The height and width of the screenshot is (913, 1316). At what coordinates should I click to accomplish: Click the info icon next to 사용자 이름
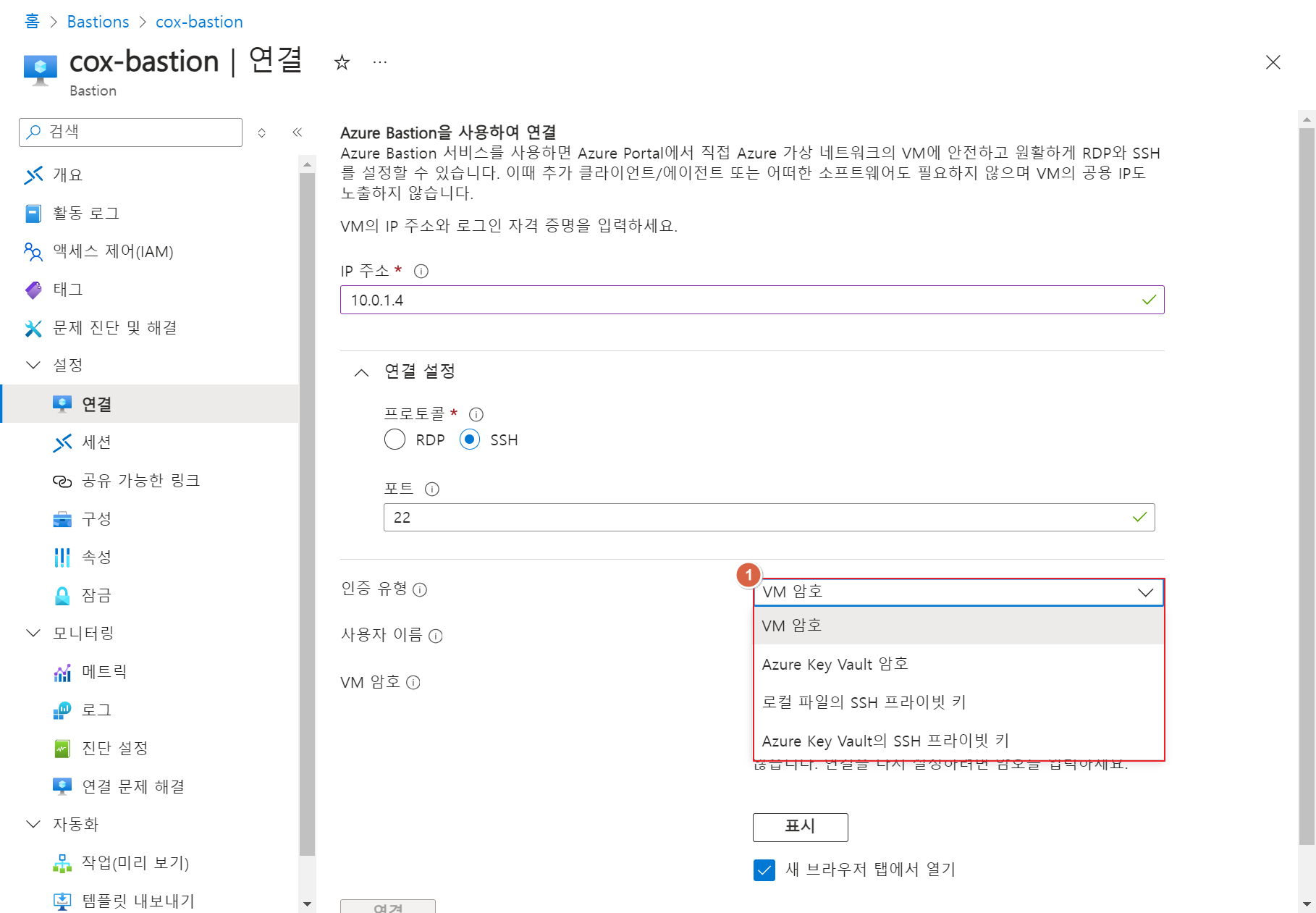click(435, 636)
